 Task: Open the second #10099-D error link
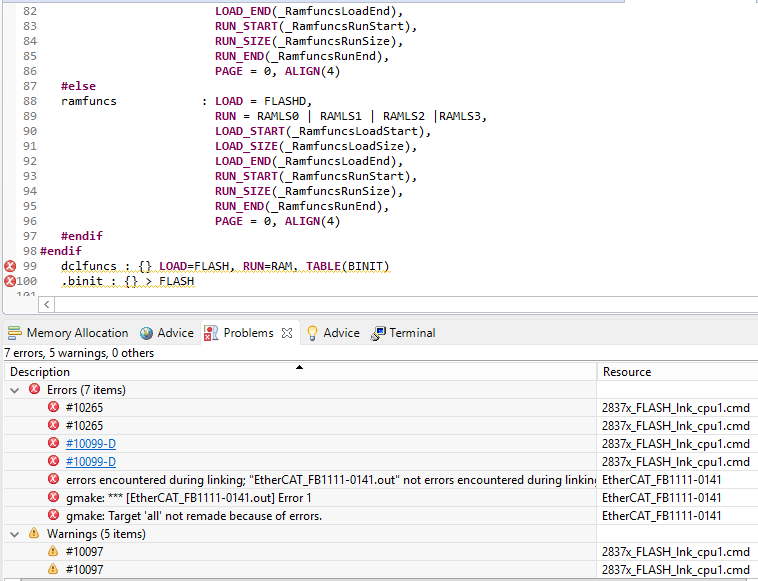(91, 462)
